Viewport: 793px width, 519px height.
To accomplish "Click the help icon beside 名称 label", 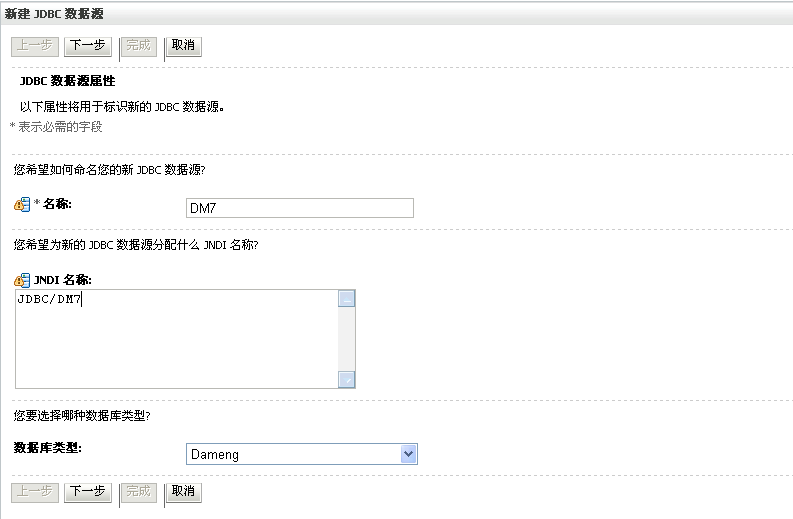I will click(22, 205).
